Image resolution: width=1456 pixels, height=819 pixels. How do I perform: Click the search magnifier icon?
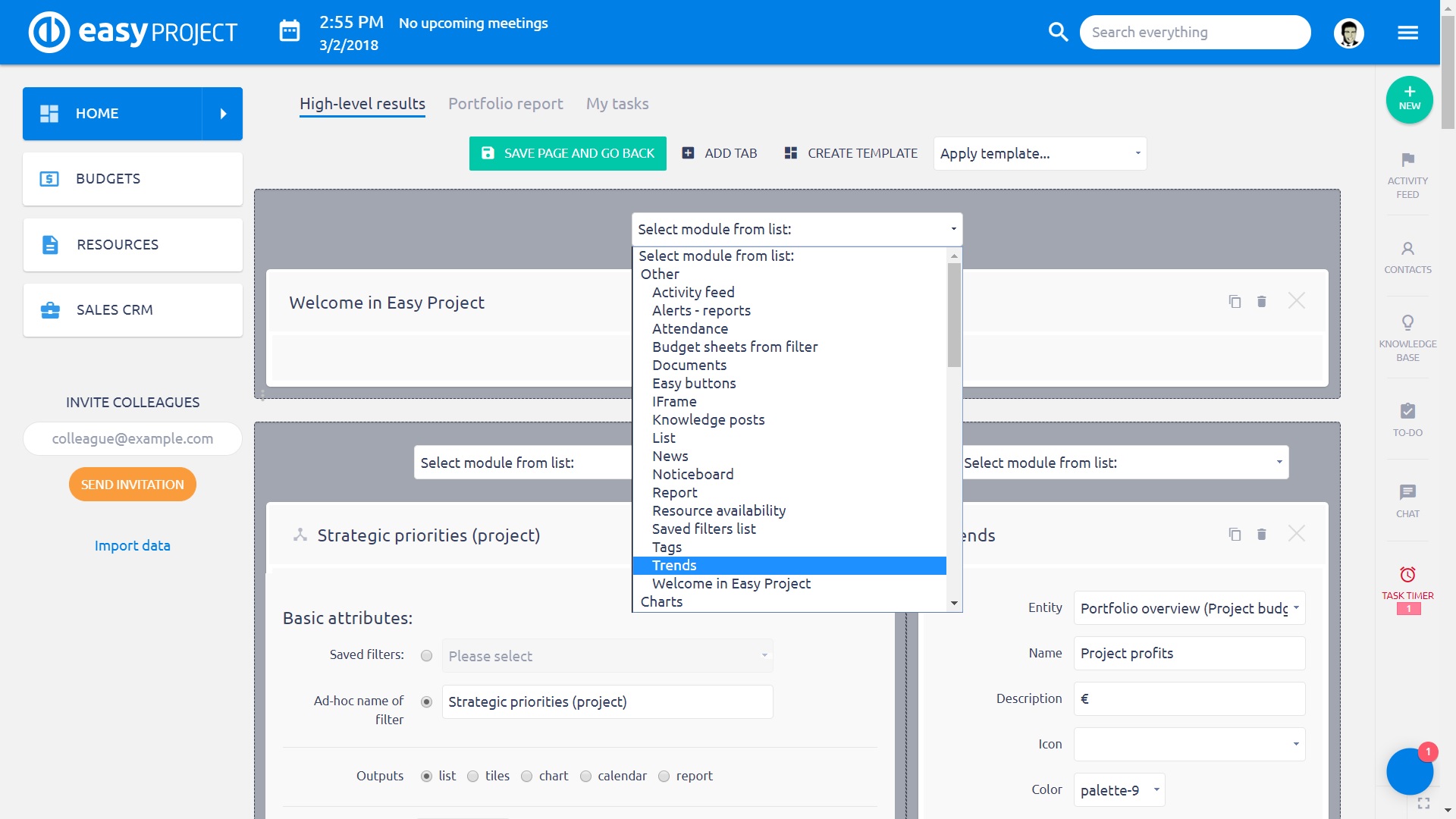point(1058,33)
